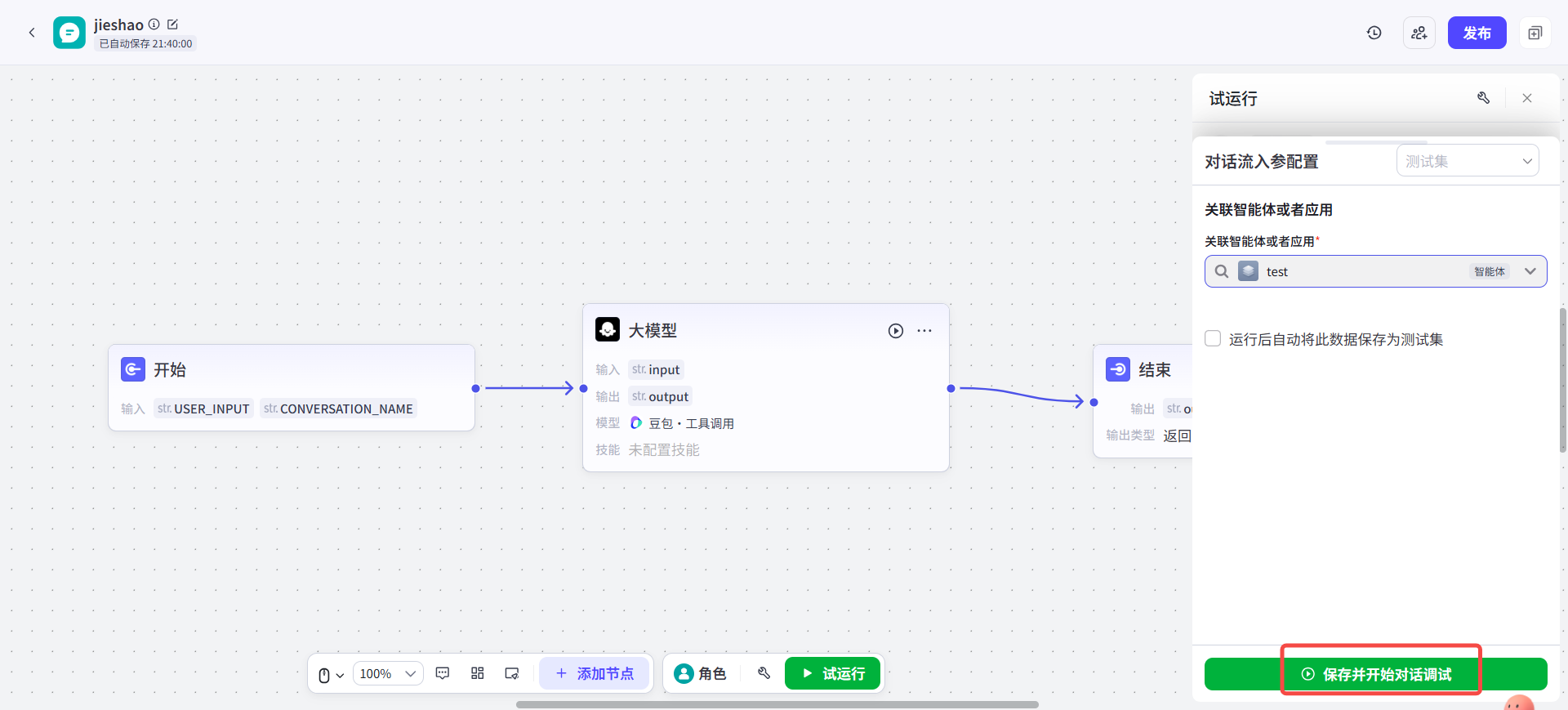This screenshot has width=1568, height=710.
Task: Click the 结束 node title
Action: (x=1155, y=370)
